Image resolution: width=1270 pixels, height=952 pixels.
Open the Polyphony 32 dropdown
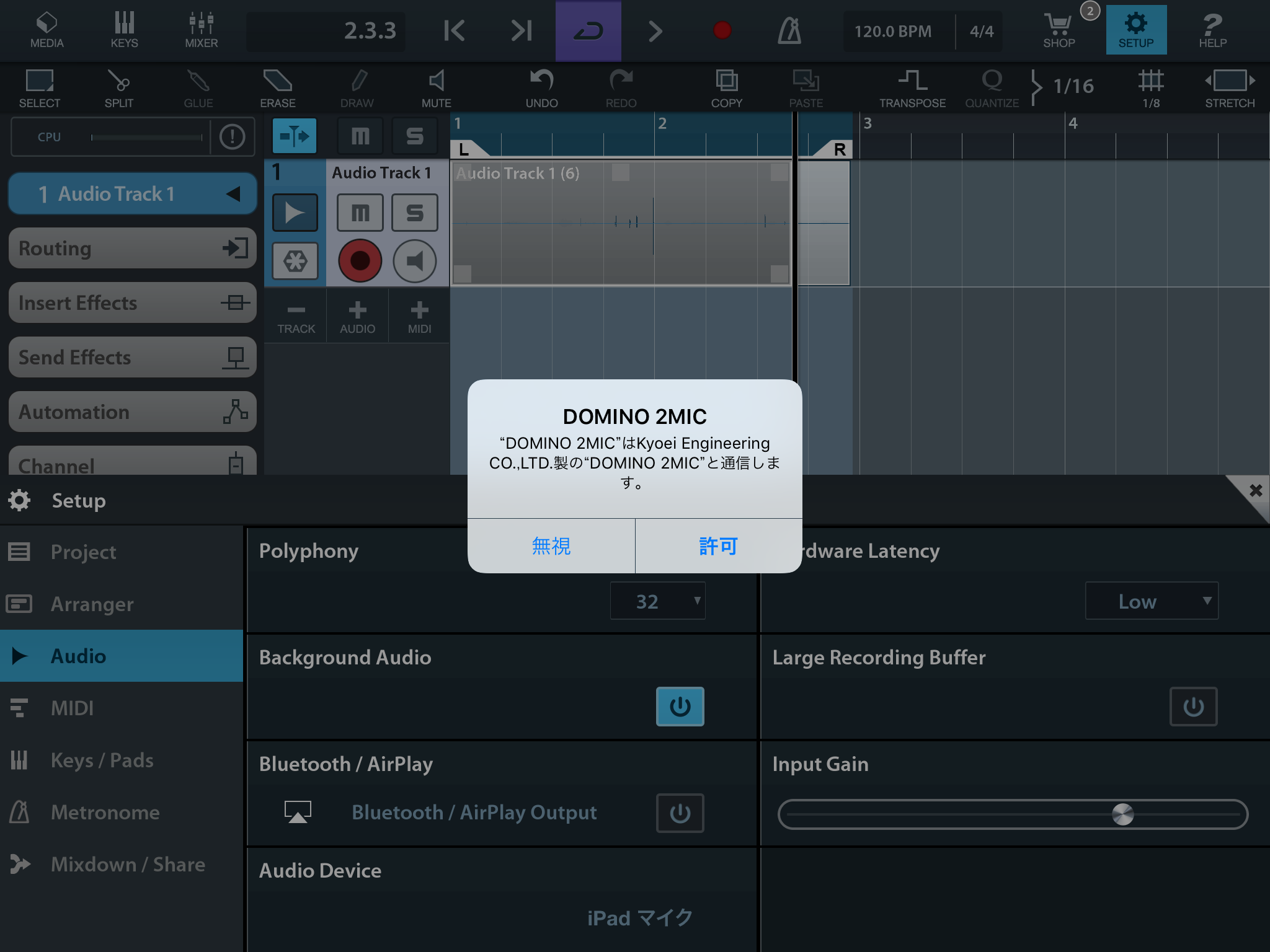click(x=658, y=601)
